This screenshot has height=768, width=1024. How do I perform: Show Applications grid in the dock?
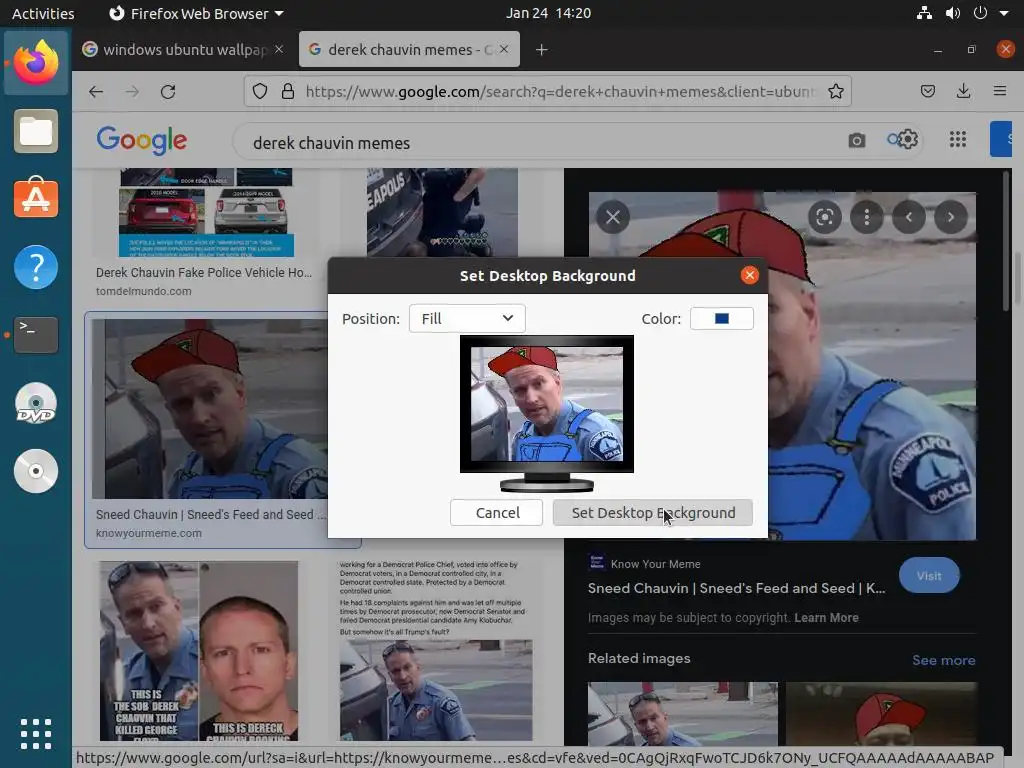pyautogui.click(x=36, y=734)
